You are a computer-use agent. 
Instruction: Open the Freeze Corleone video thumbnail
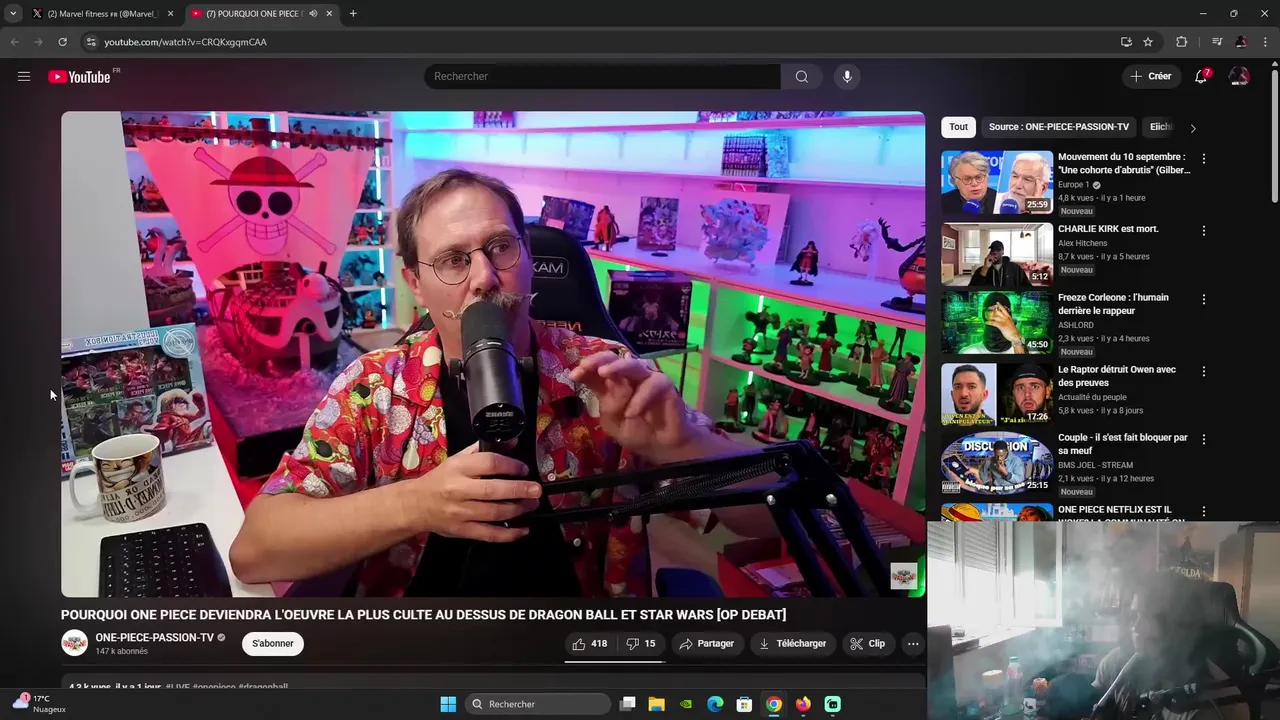tap(997, 322)
